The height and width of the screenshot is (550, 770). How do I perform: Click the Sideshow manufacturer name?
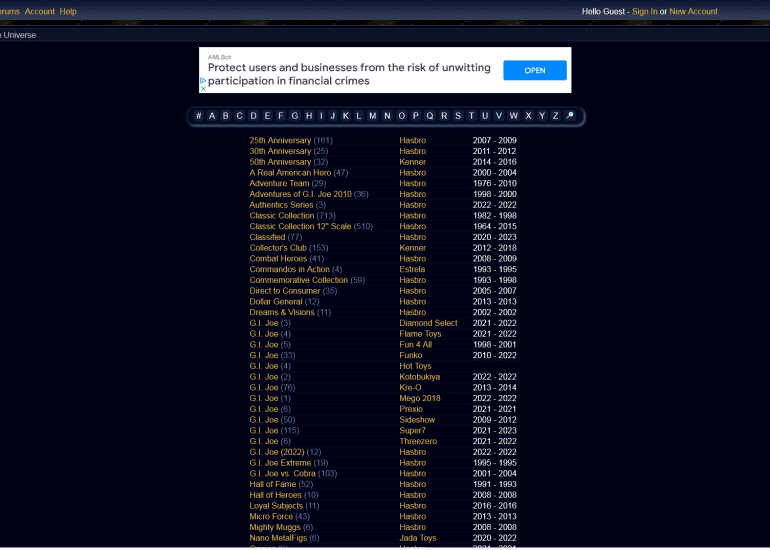click(417, 420)
